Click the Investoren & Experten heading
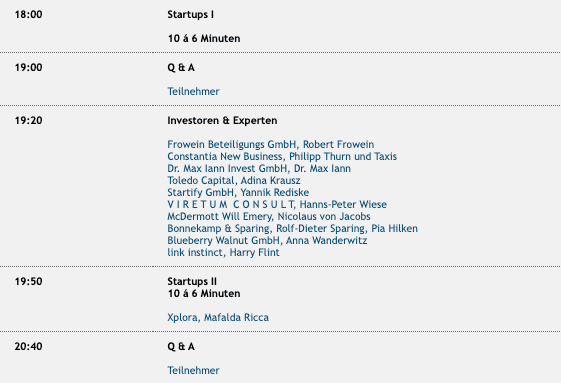This screenshot has width=561, height=383. click(222, 121)
